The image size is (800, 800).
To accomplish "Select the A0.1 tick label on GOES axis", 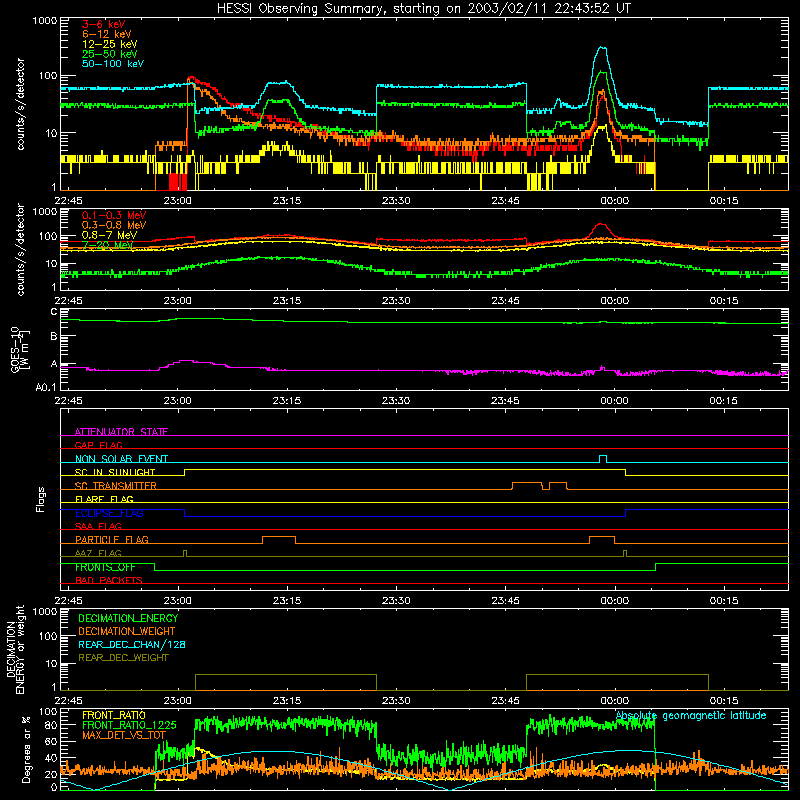I will coord(46,388).
